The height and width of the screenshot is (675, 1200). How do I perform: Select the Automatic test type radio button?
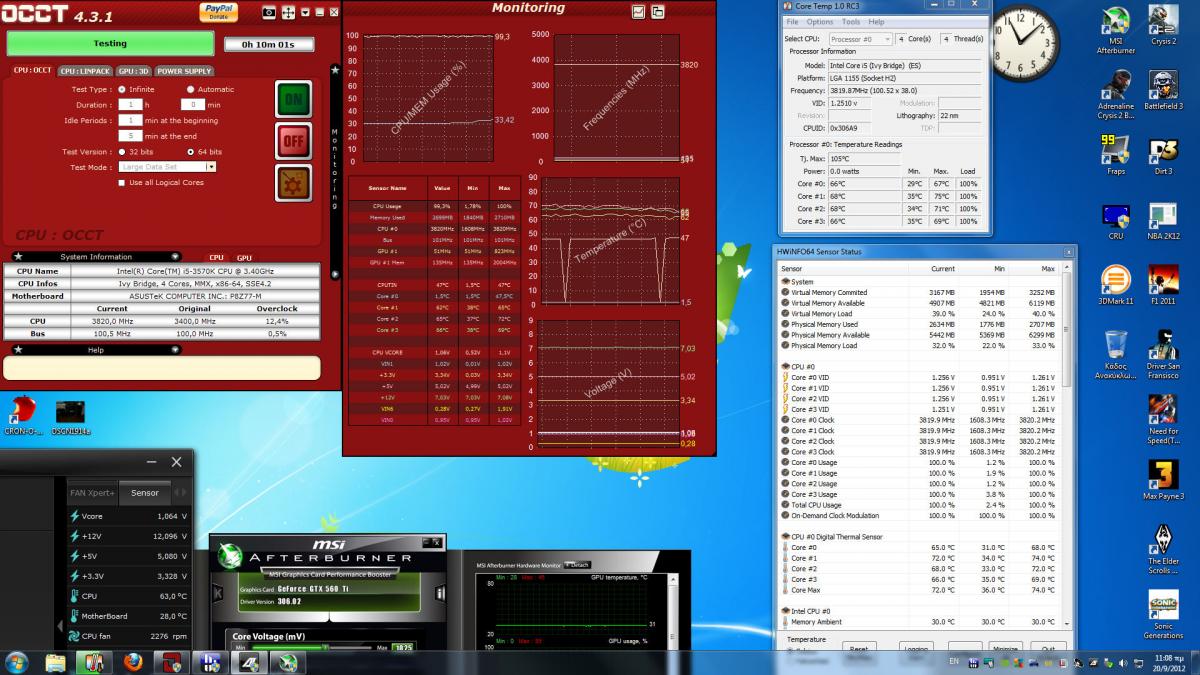pos(190,89)
